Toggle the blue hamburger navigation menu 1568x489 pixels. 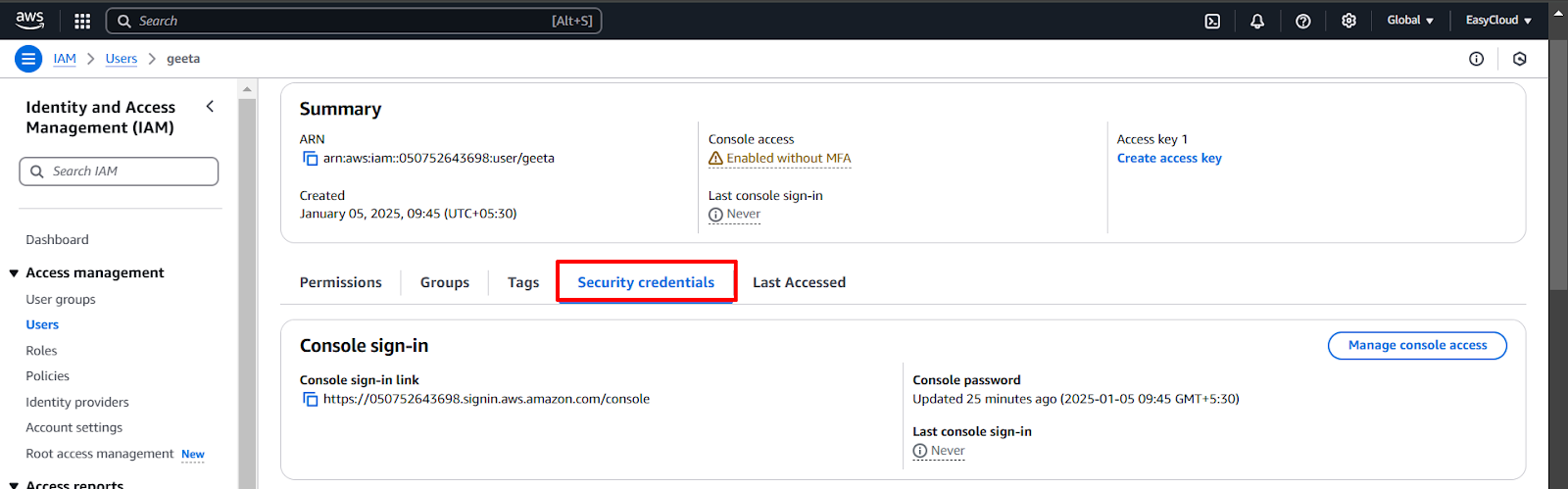tap(28, 59)
